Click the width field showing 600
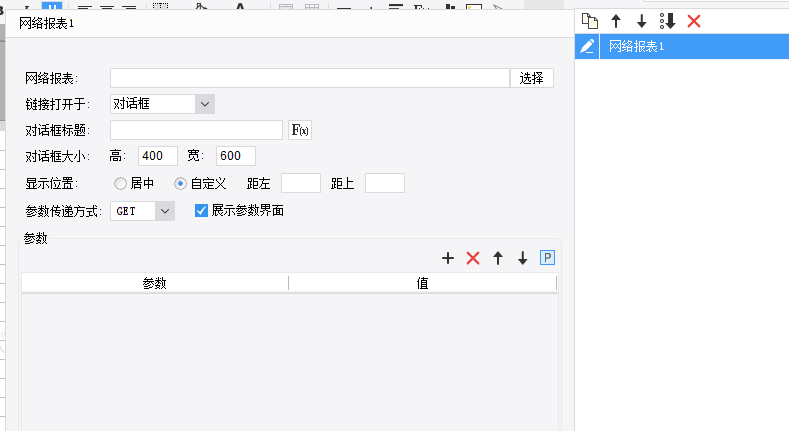Screen dimensions: 789x431 (x=236, y=156)
